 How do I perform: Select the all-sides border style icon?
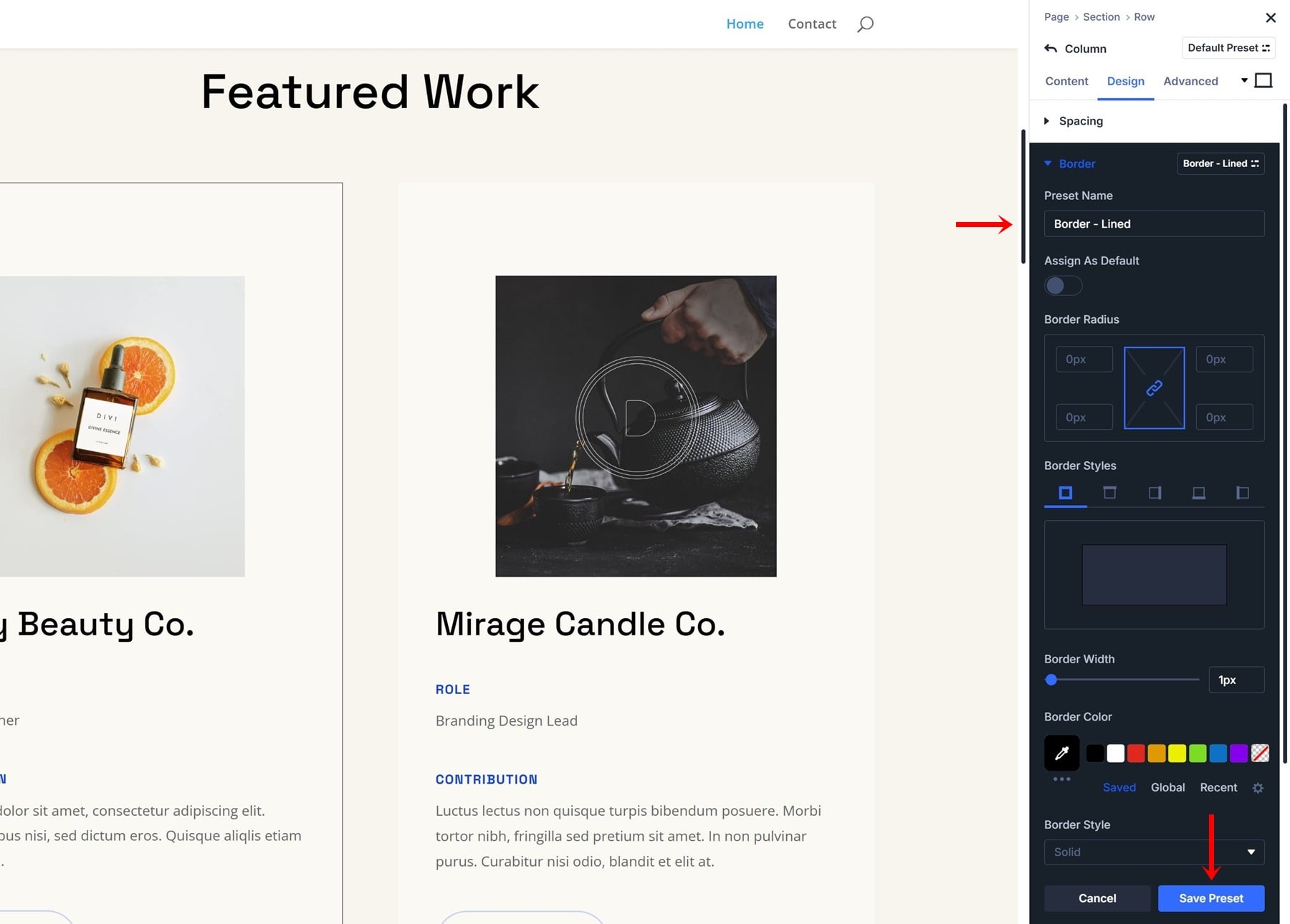pos(1066,493)
